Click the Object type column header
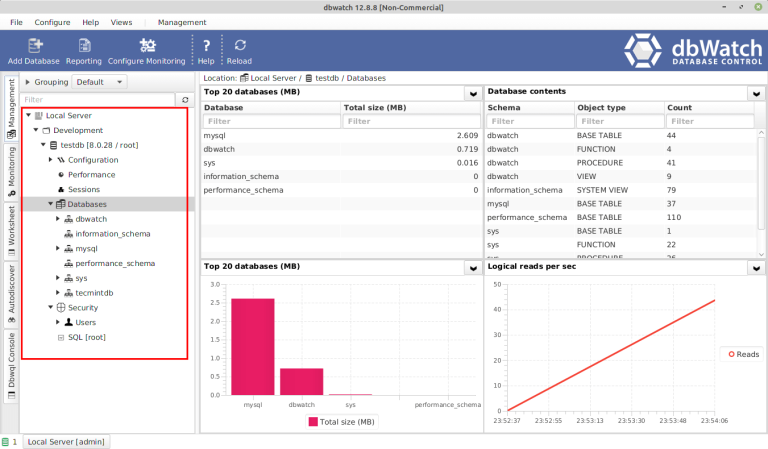Screen dimensions: 768x449 [x=601, y=107]
